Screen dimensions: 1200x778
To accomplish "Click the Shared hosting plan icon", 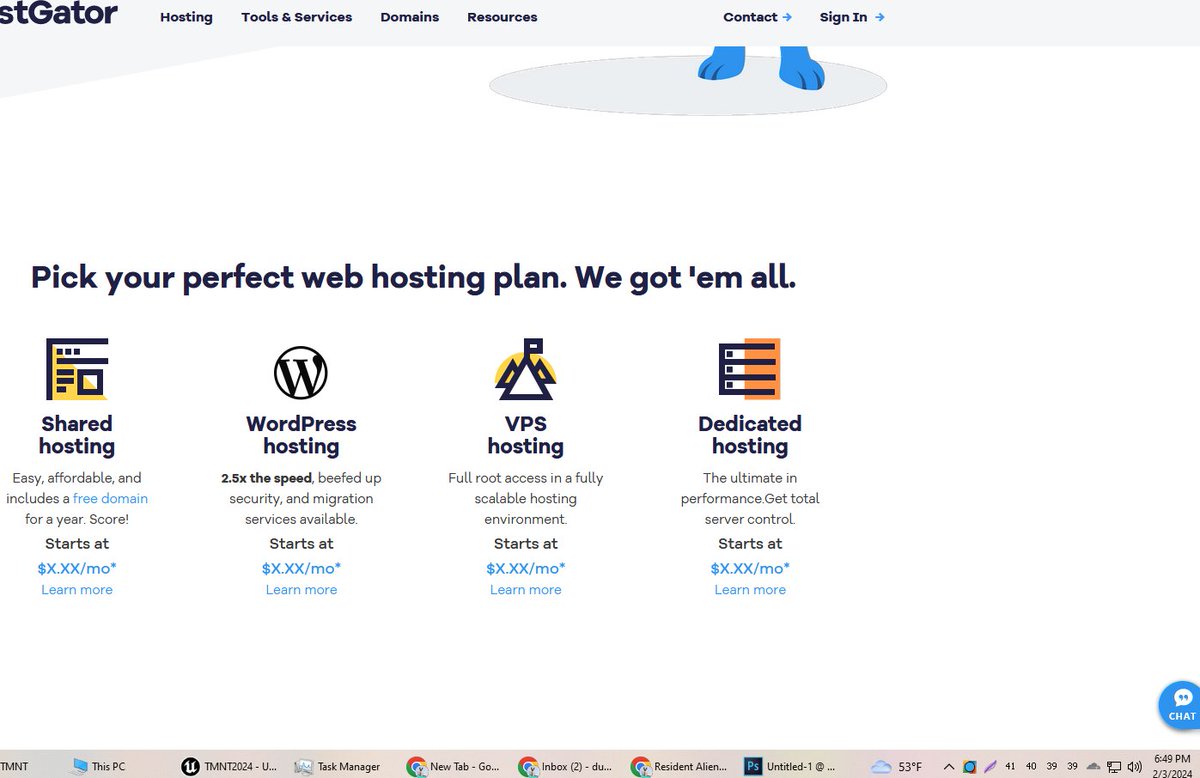I will click(x=77, y=369).
